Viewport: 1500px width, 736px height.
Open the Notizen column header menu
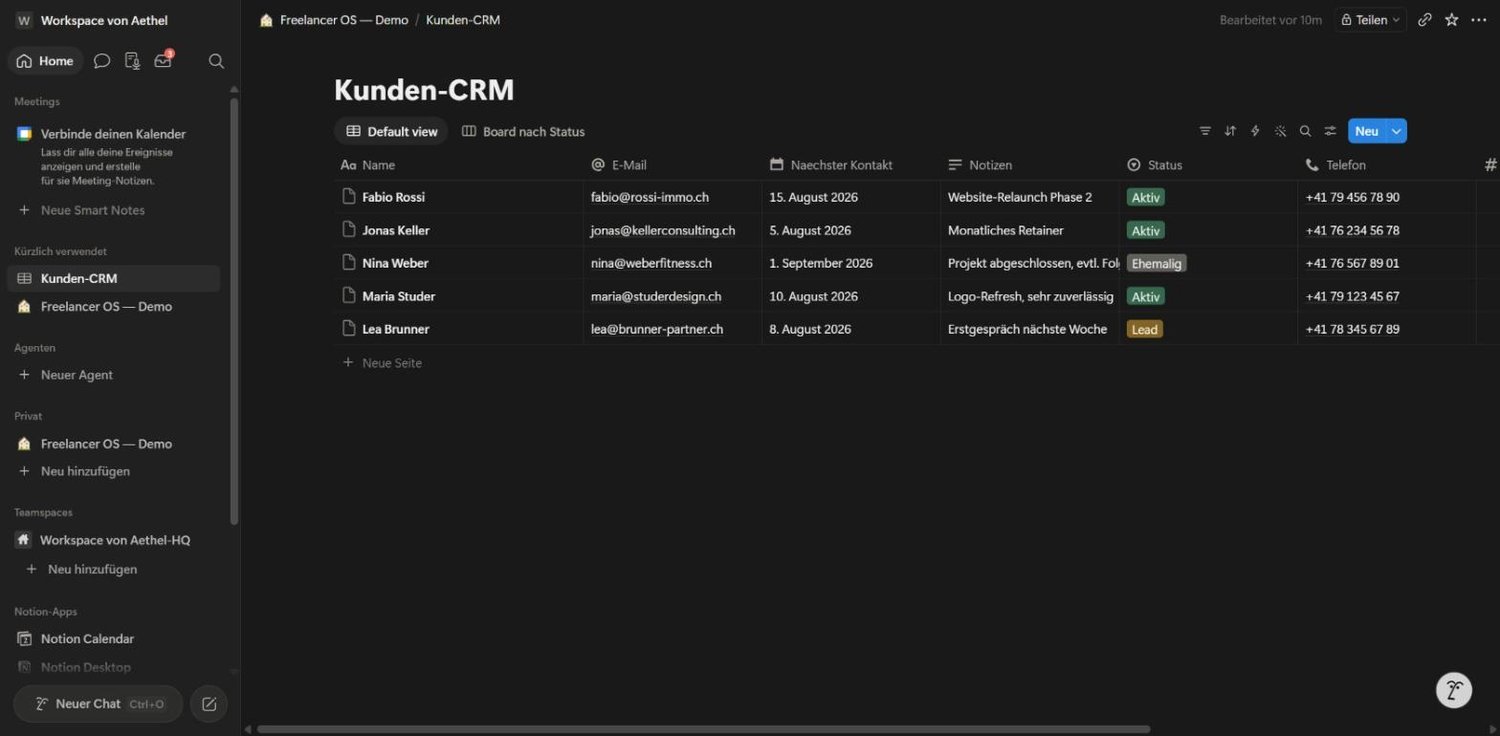coord(1030,165)
